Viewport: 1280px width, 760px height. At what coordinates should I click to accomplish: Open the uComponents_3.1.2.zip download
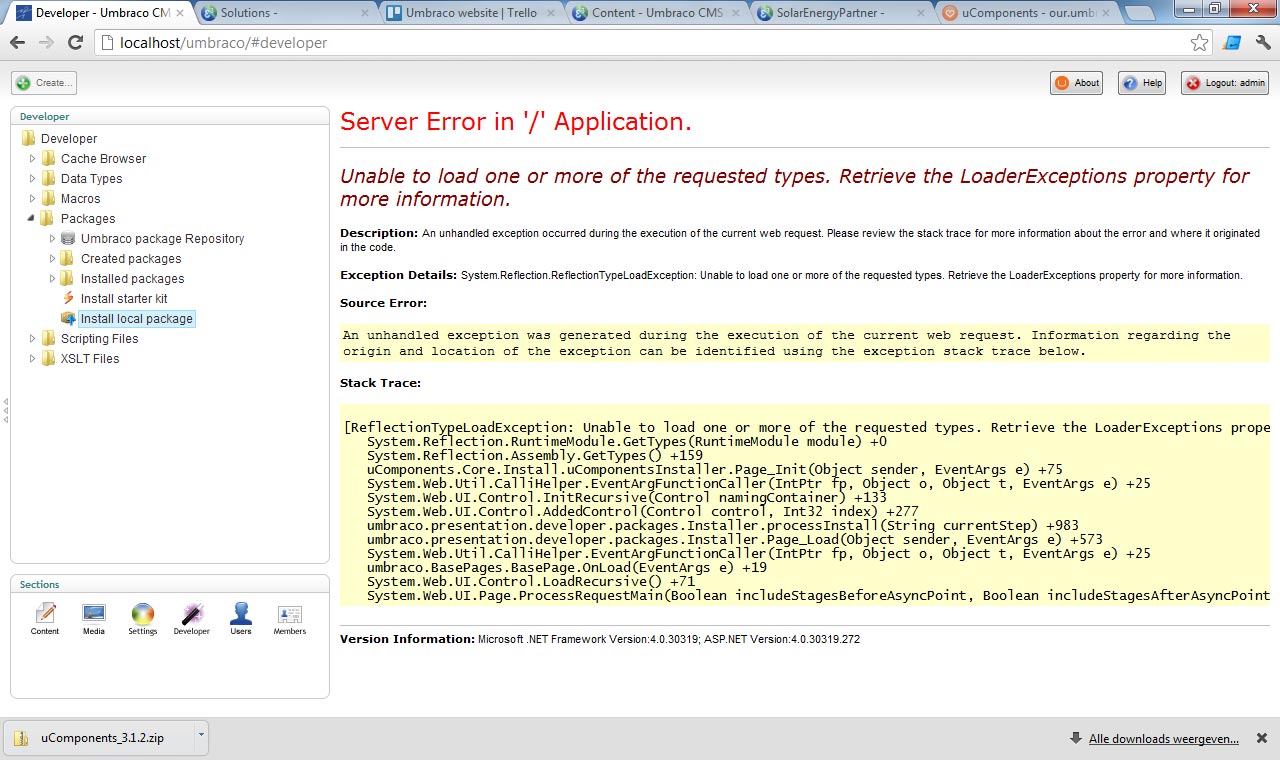click(101, 738)
